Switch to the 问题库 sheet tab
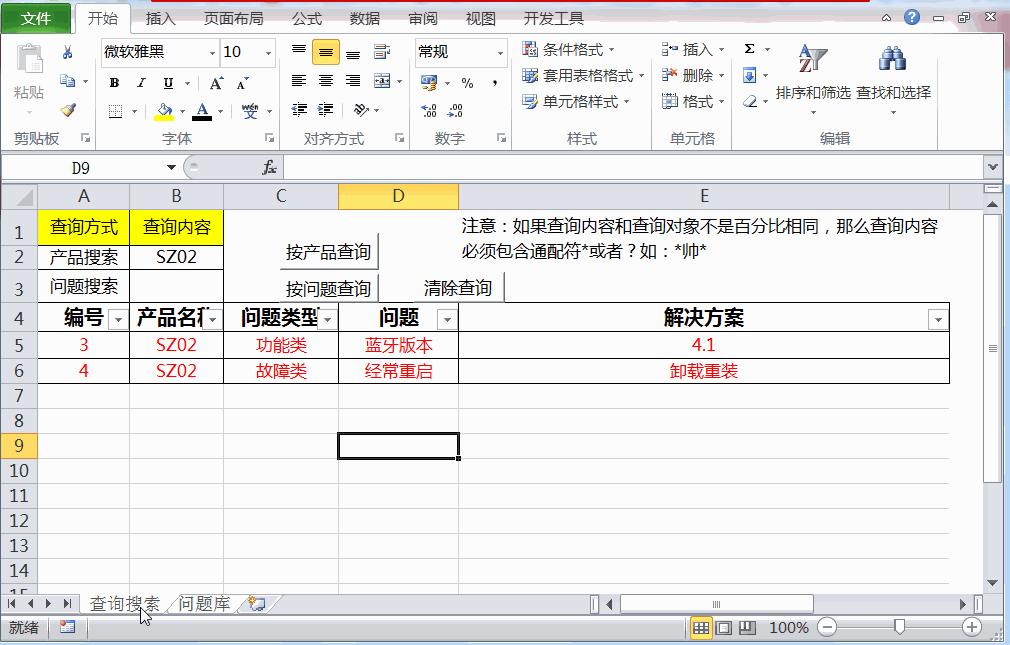1010x645 pixels. click(x=204, y=603)
